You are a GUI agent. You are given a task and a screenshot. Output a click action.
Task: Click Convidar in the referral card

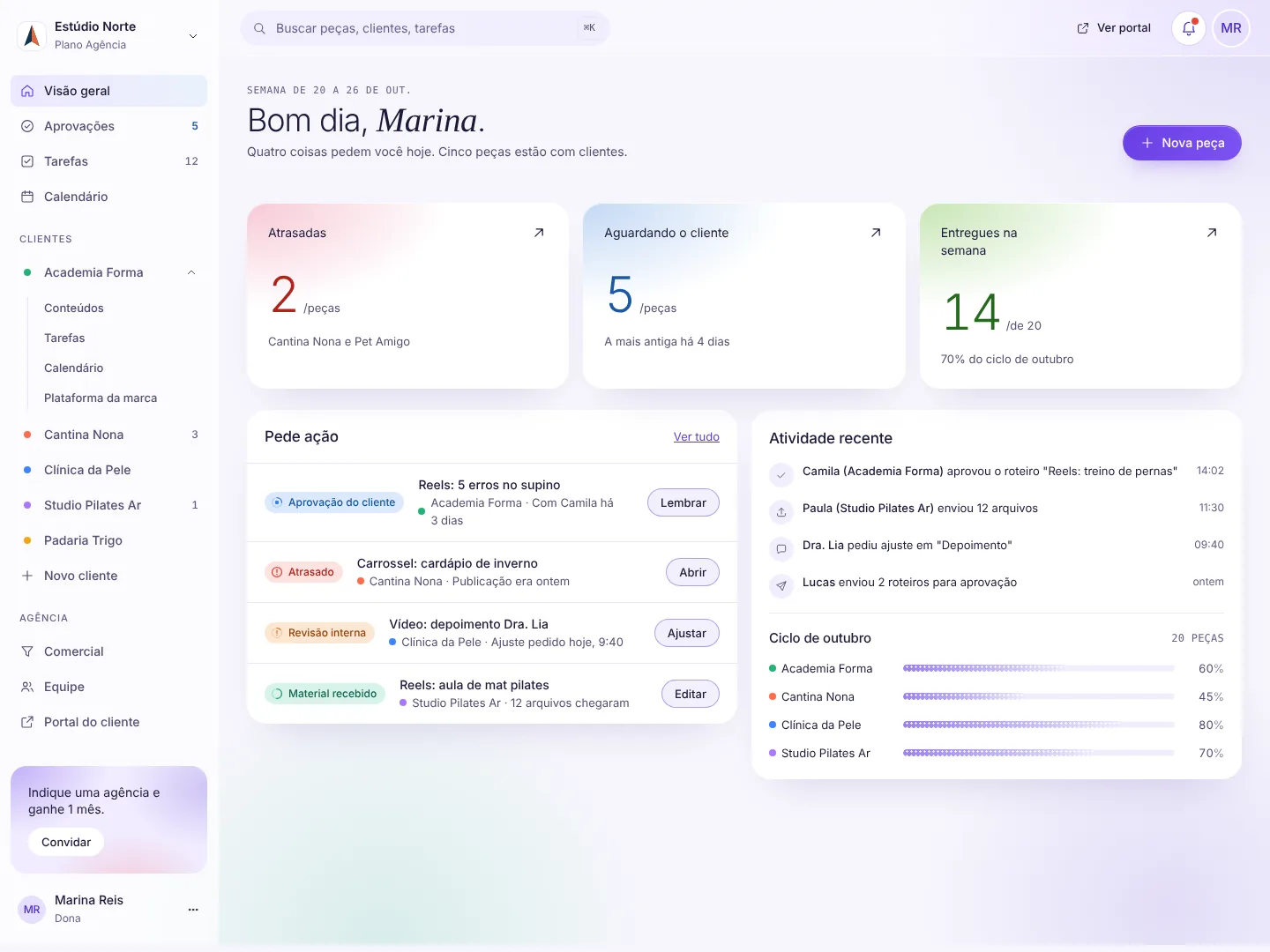click(66, 842)
